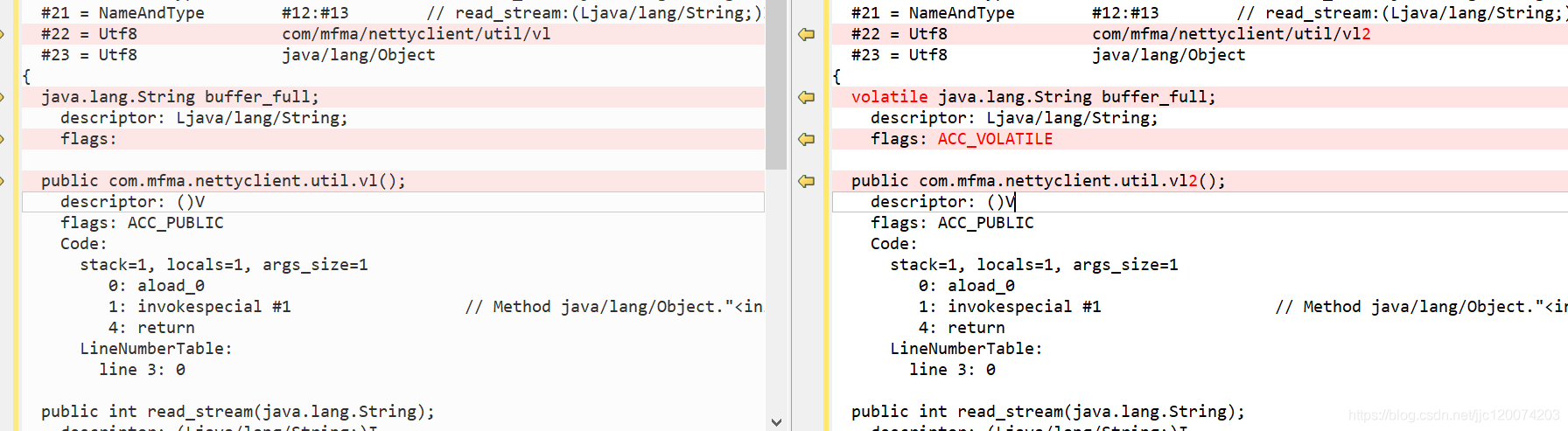Click red 'ACC_VOLATILE' flag in right pane
Viewport: 1568px width, 431px height.
995,139
